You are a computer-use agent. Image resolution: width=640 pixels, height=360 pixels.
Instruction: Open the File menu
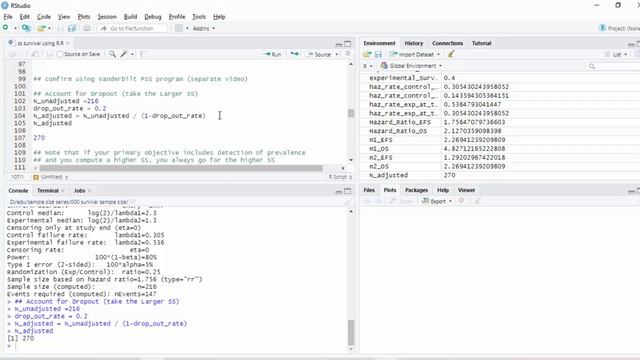pyautogui.click(x=8, y=17)
